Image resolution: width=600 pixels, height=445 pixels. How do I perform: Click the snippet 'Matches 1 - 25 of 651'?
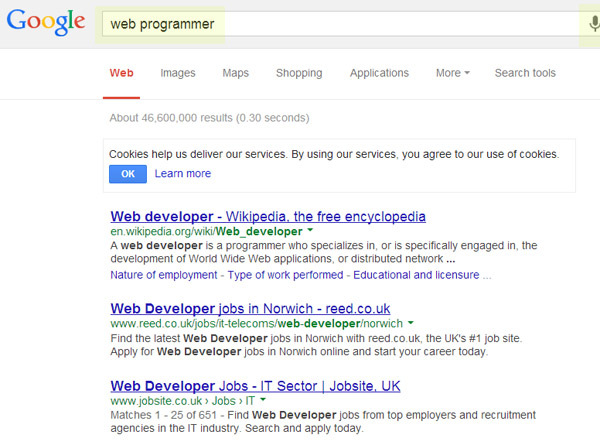tap(323, 421)
